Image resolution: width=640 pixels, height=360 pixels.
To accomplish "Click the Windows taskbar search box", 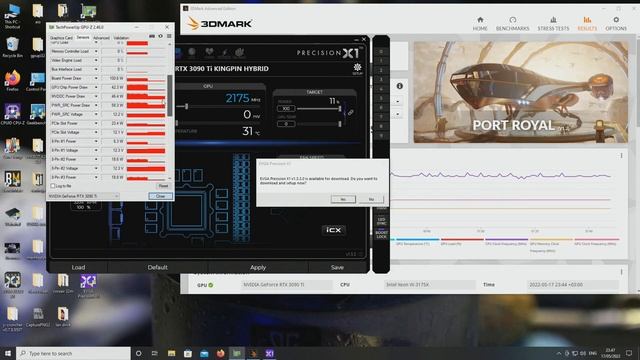I will pos(73,353).
